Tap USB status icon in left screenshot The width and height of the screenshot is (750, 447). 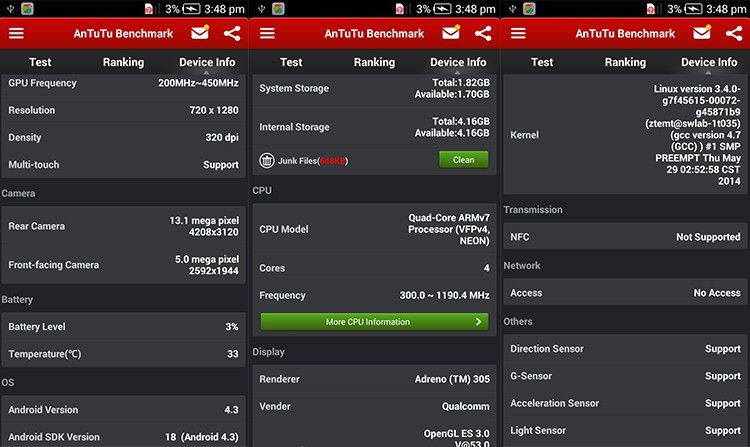(x=11, y=9)
